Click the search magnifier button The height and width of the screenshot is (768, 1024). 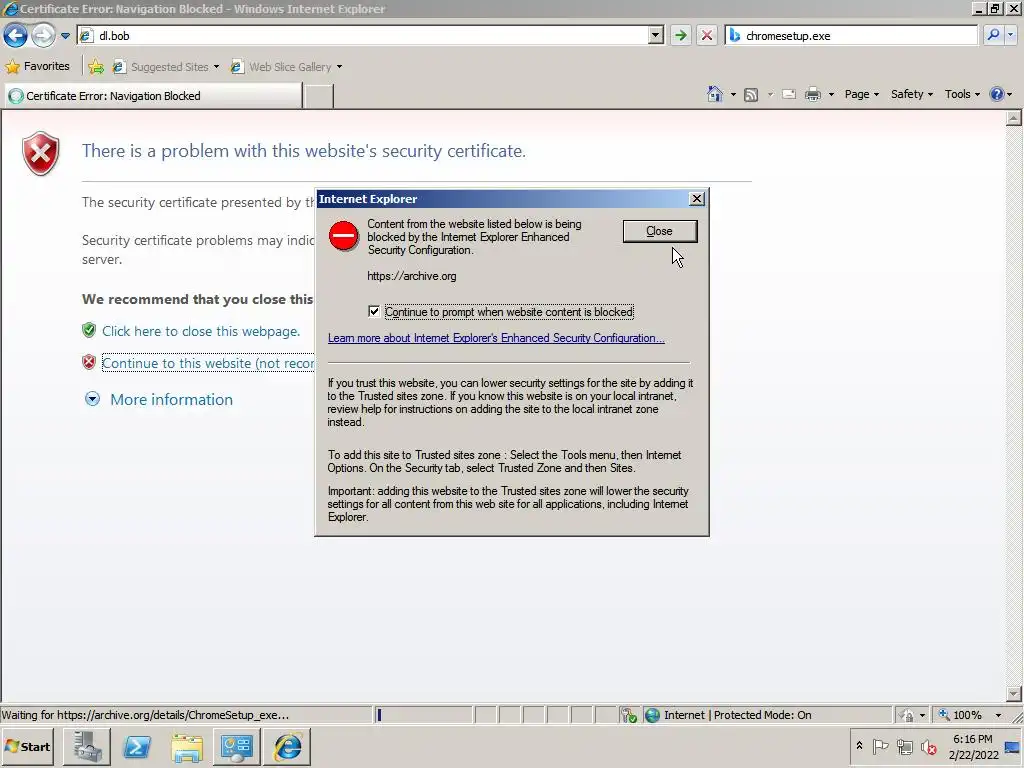(993, 35)
